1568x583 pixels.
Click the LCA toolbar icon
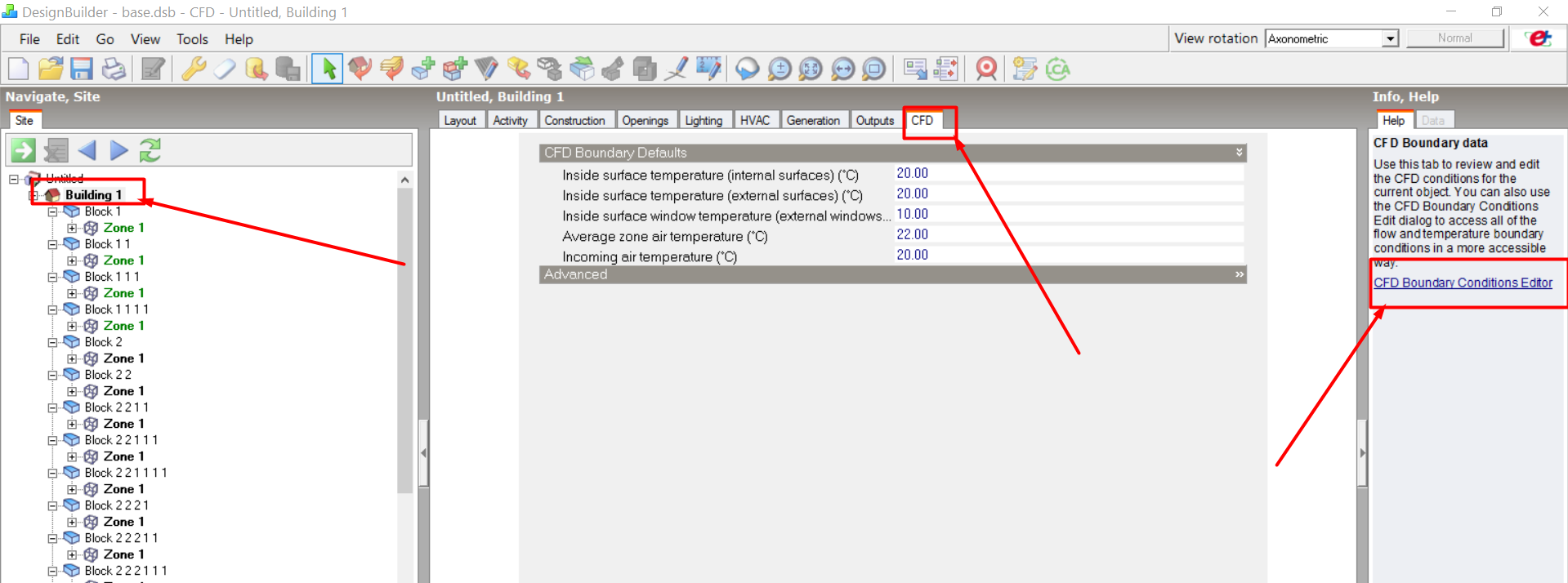[x=1058, y=69]
